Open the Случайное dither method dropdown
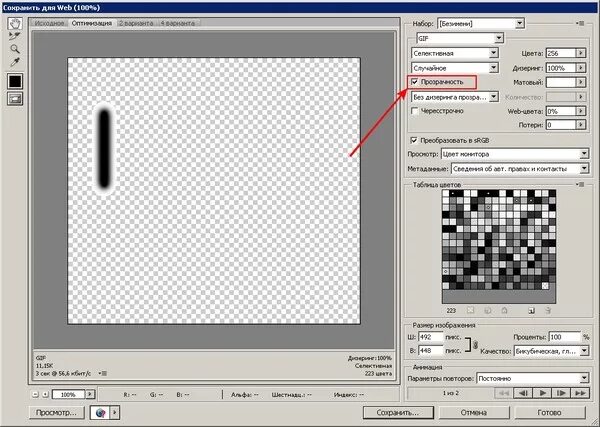Viewport: 600px width, 427px height. tap(455, 68)
